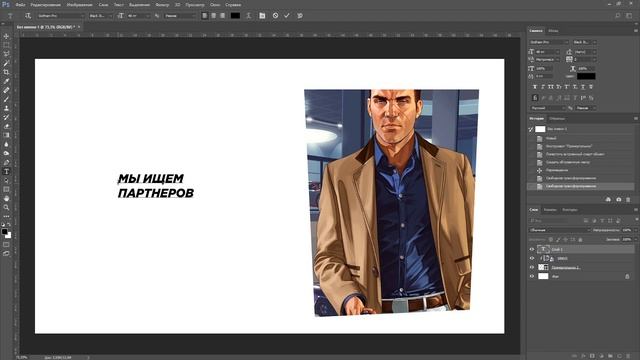Open layer opacity dropdown arrow
This screenshot has height=360, width=640.
636,230
